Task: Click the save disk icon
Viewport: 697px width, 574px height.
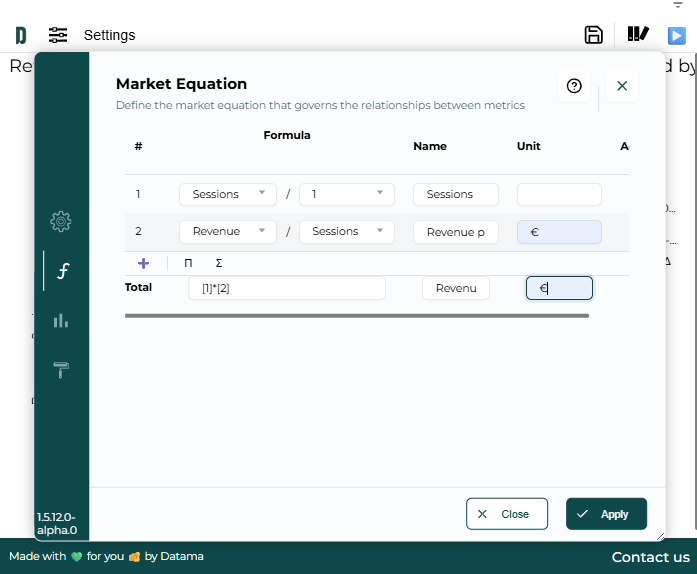Action: 594,35
